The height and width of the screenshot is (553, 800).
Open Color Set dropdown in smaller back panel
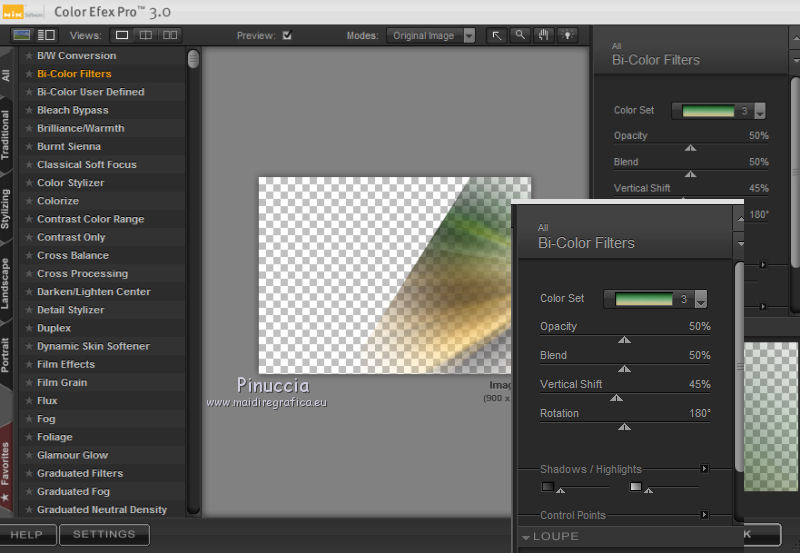(760, 111)
